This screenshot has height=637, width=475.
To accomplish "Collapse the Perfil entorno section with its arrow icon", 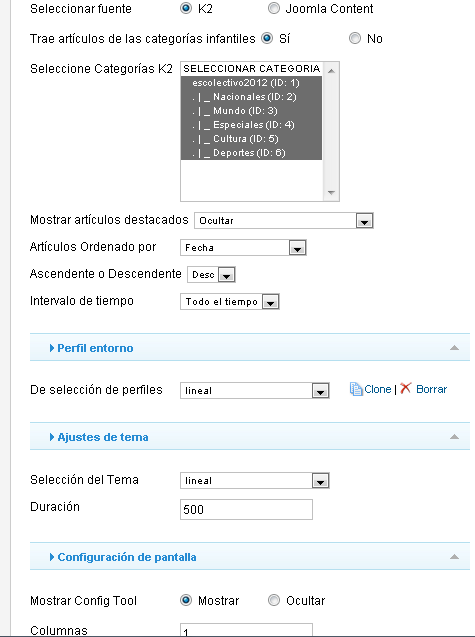I will point(455,348).
